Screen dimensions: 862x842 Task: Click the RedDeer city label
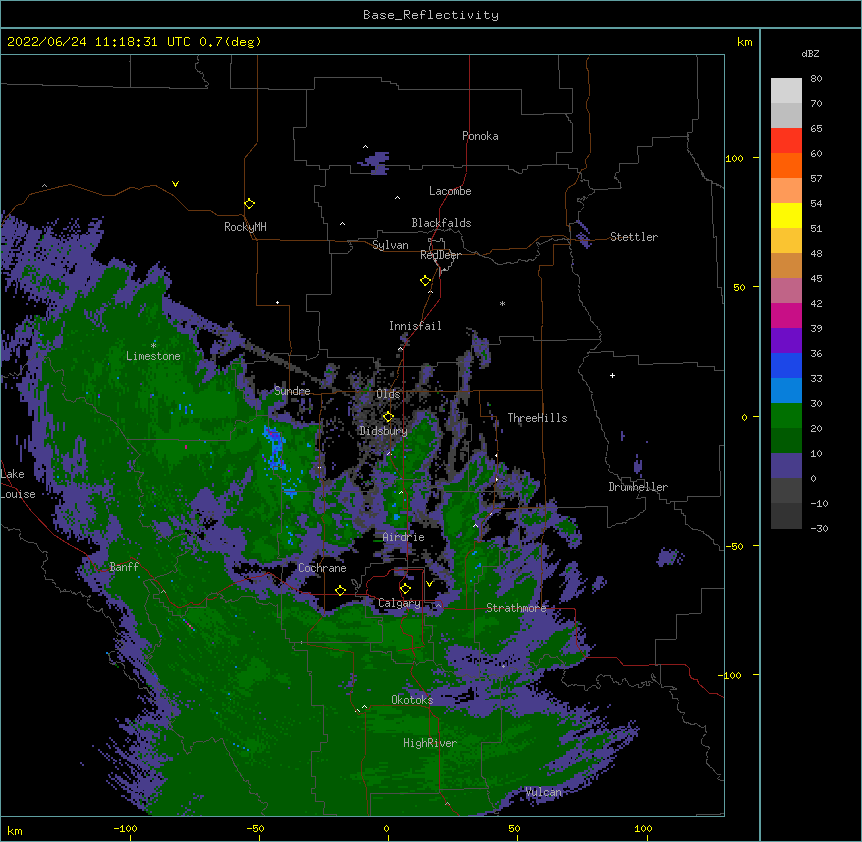(x=440, y=255)
